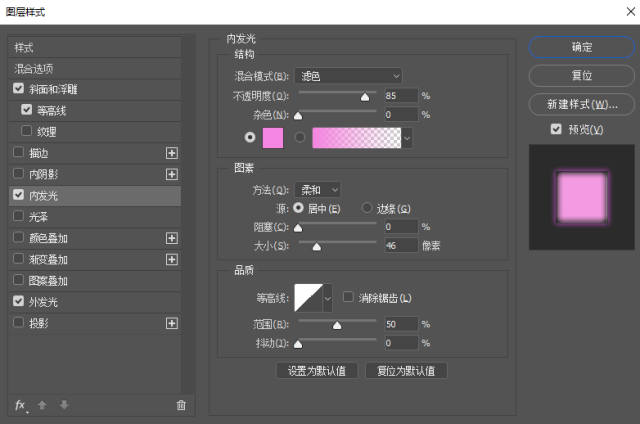Enable 消除锯齿 anti-alias checkbox
Viewport: 640px width, 424px height.
click(x=348, y=297)
